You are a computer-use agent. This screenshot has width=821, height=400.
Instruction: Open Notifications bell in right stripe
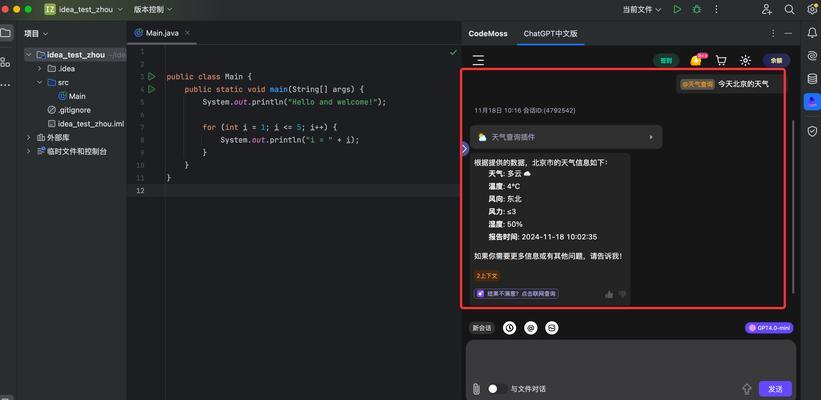(812, 33)
